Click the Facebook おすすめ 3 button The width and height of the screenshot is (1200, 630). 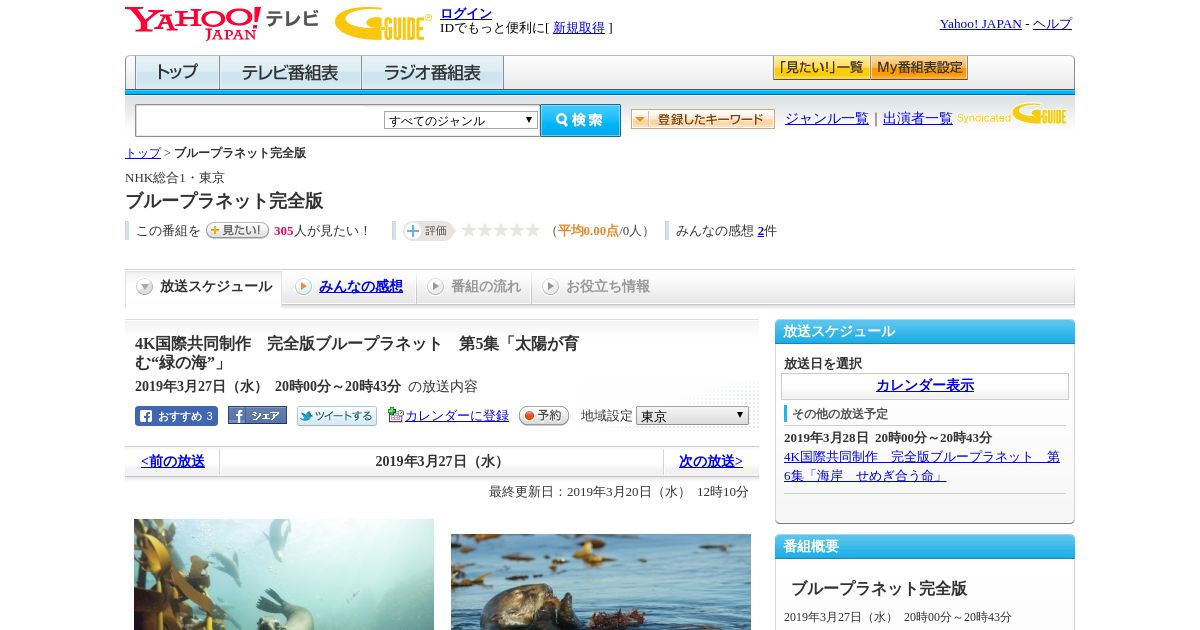point(176,416)
